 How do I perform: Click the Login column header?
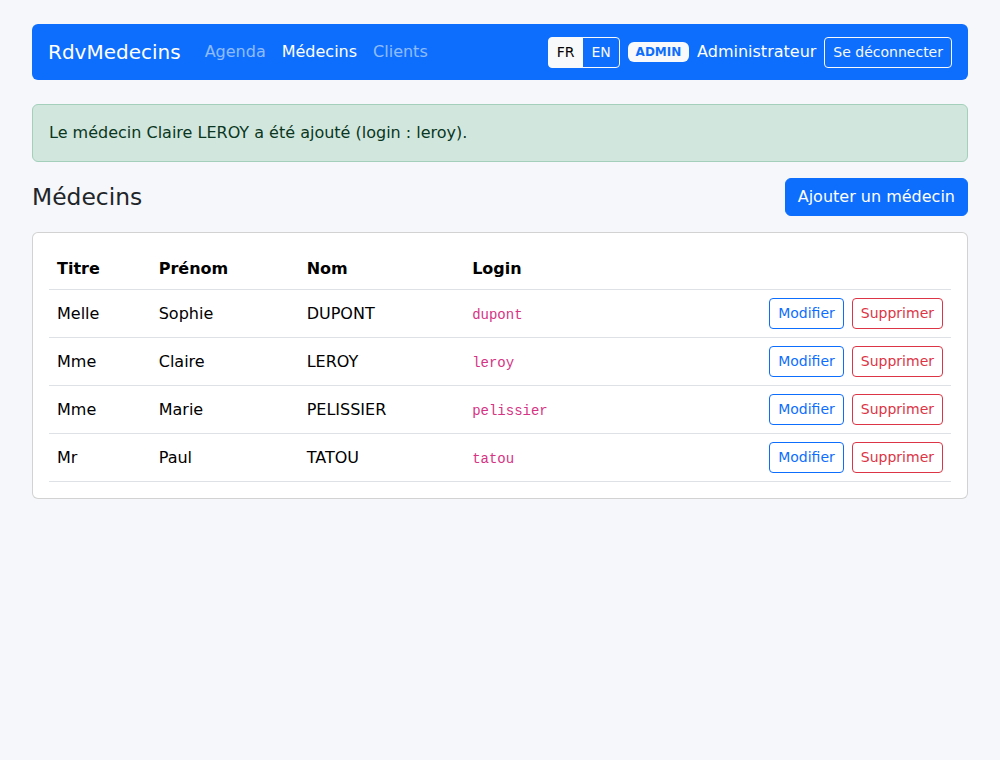coord(497,268)
